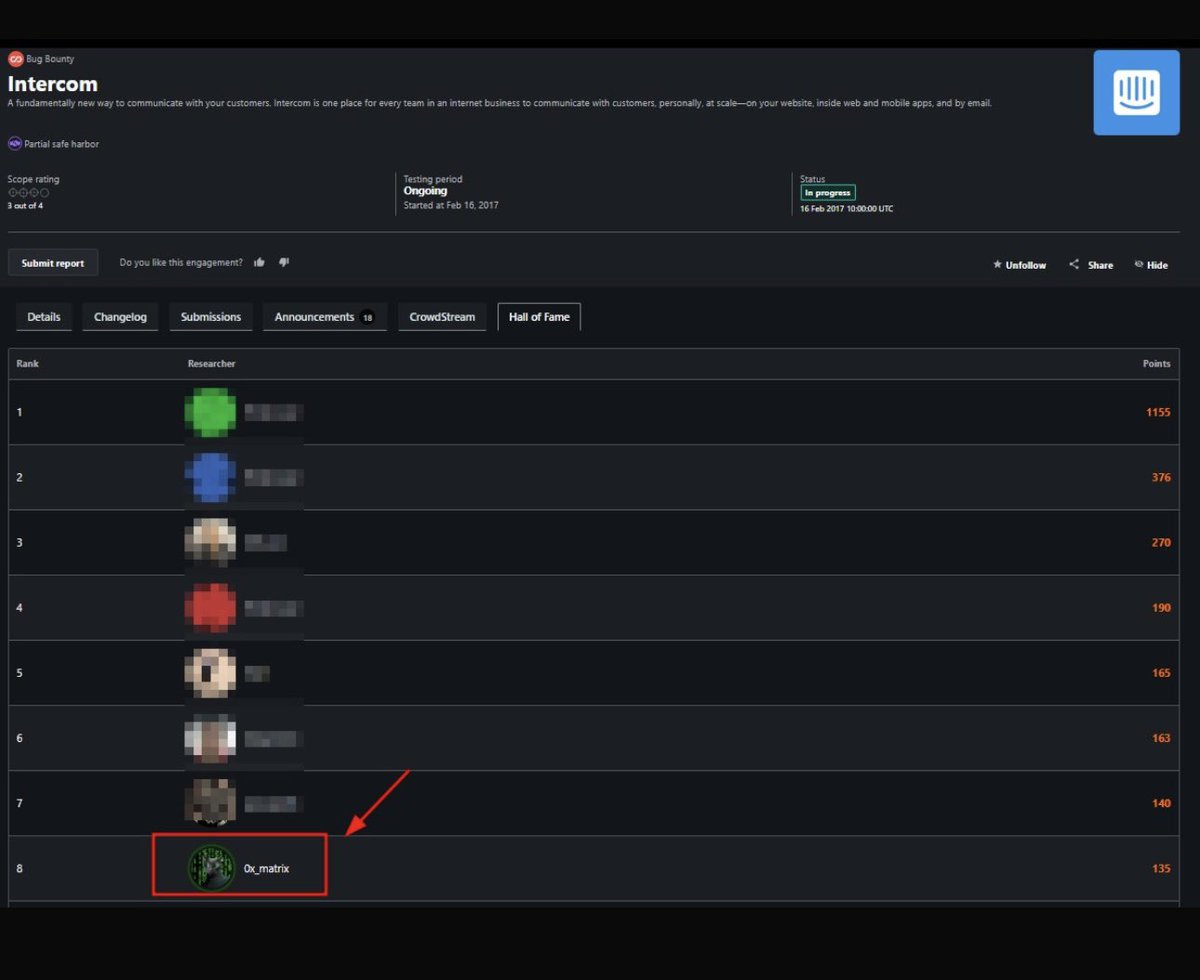The height and width of the screenshot is (980, 1200).
Task: Click the thumbs down dislike icon
Action: (x=284, y=262)
